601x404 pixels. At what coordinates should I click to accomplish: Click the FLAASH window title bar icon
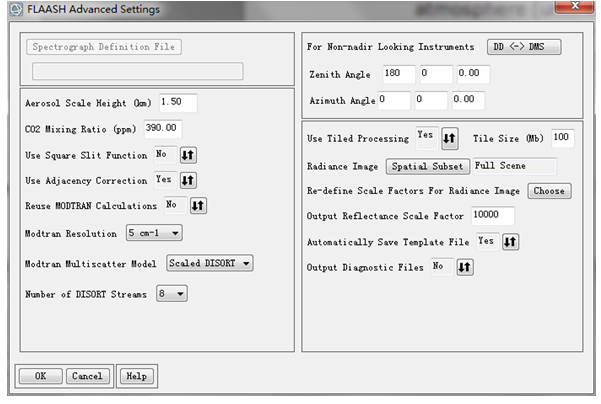(x=16, y=9)
